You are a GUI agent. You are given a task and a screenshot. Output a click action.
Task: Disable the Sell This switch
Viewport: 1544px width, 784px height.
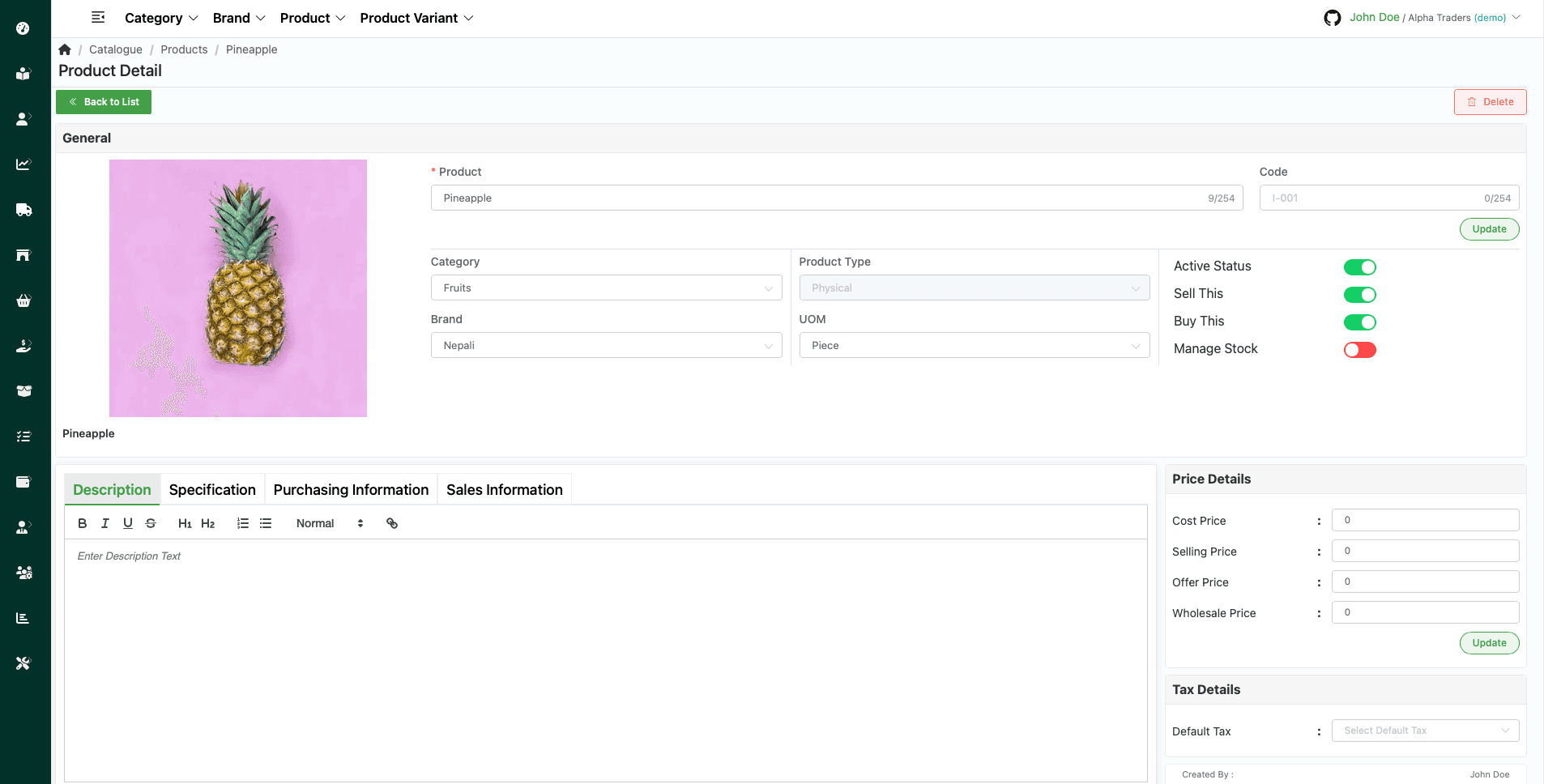pyautogui.click(x=1359, y=295)
